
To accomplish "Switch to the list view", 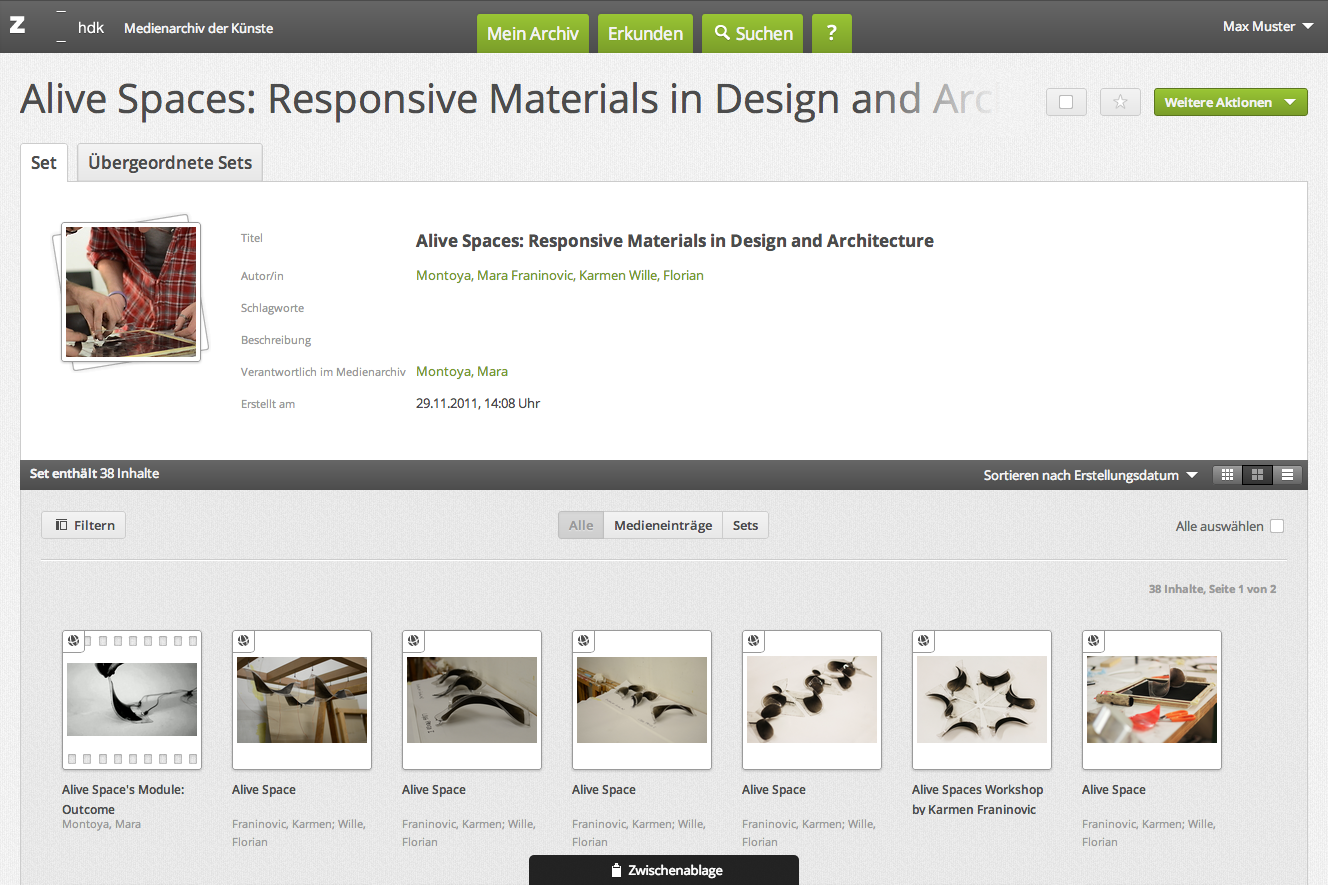I will click(1288, 475).
